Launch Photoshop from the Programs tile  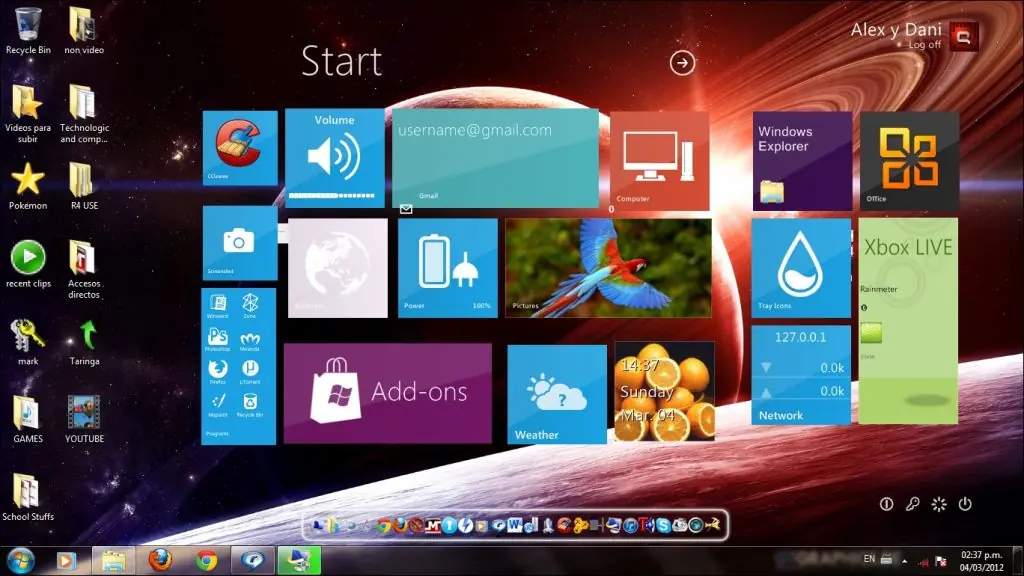coord(217,339)
